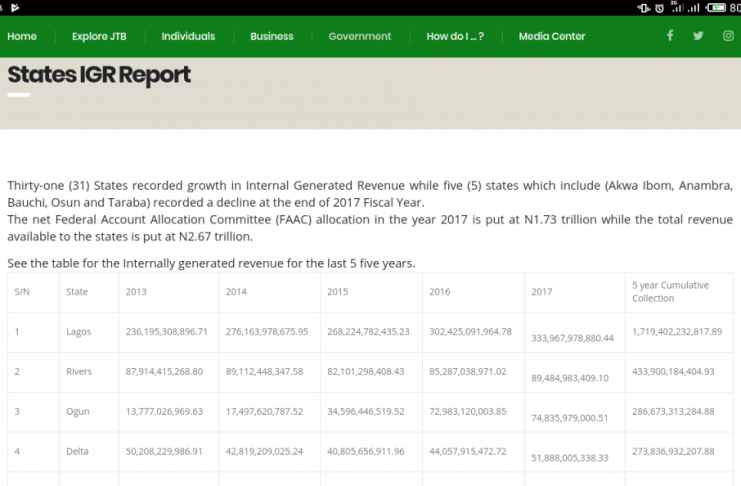741x486 pixels.
Task: Click the Rivers state table cell
Action: tap(79, 371)
